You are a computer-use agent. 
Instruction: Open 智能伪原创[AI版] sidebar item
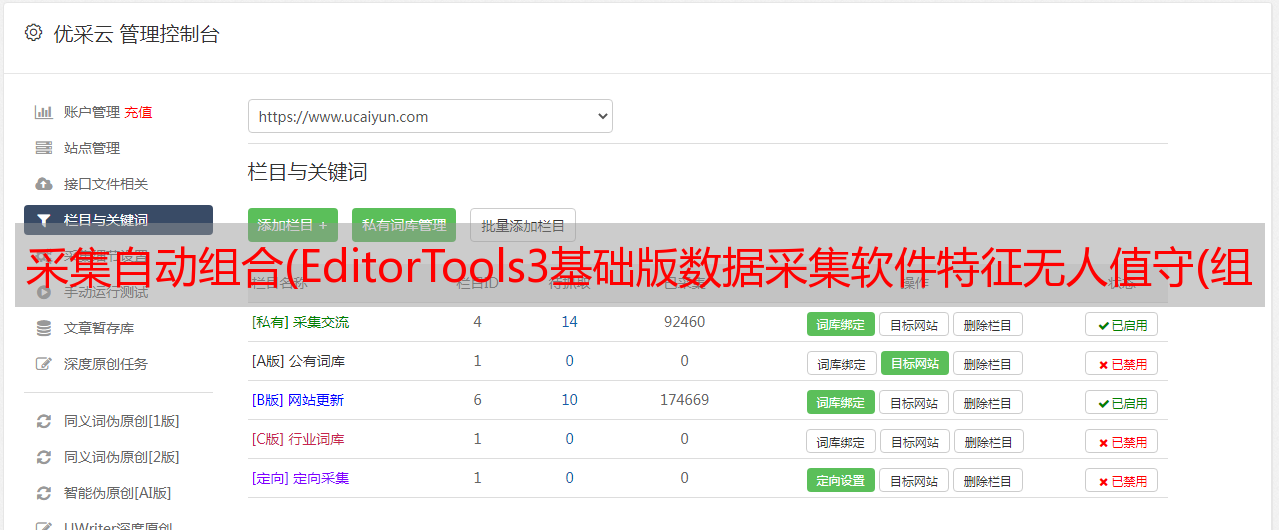(118, 493)
